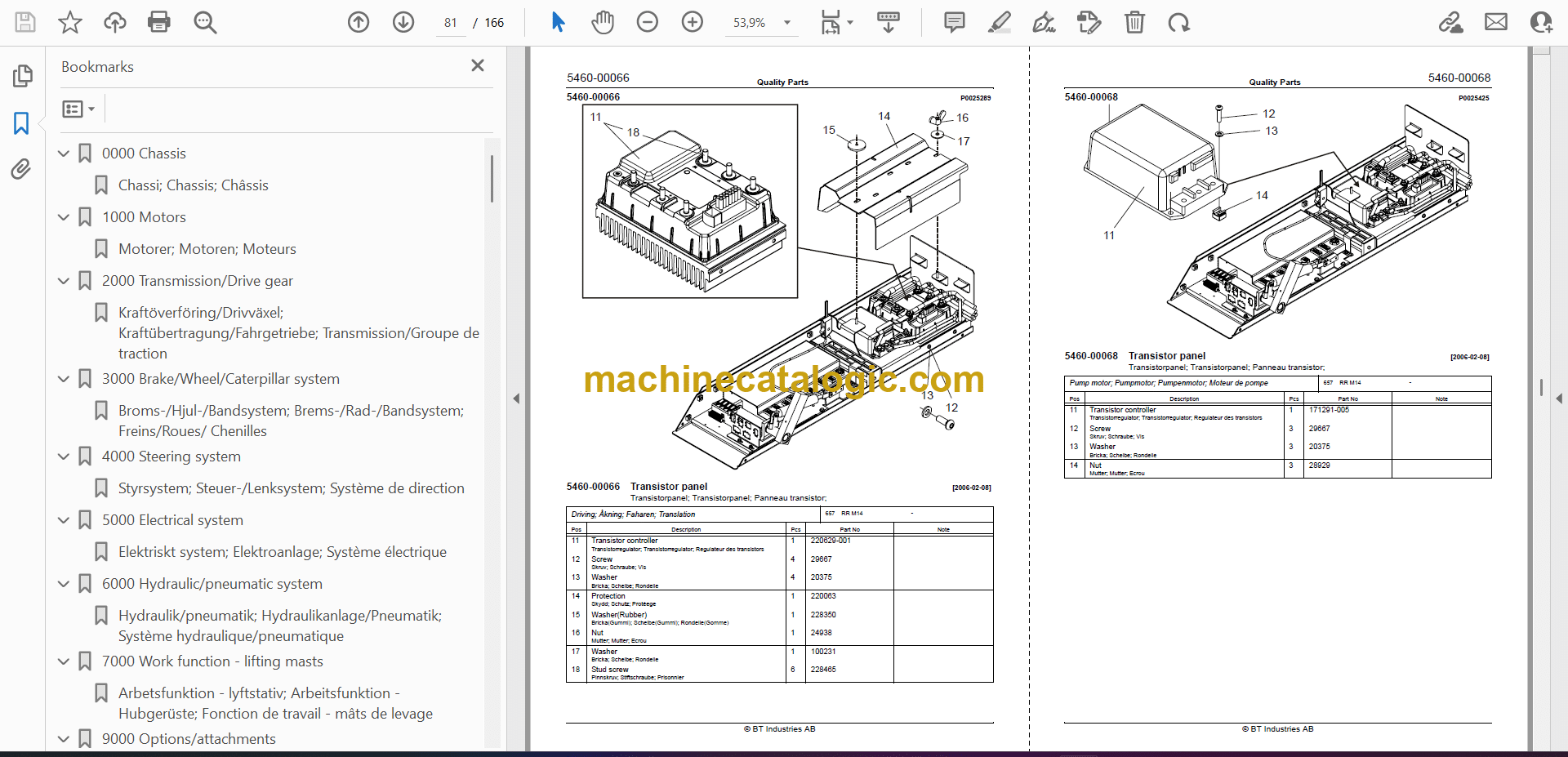
Task: Go to the previous page
Action: (x=359, y=22)
